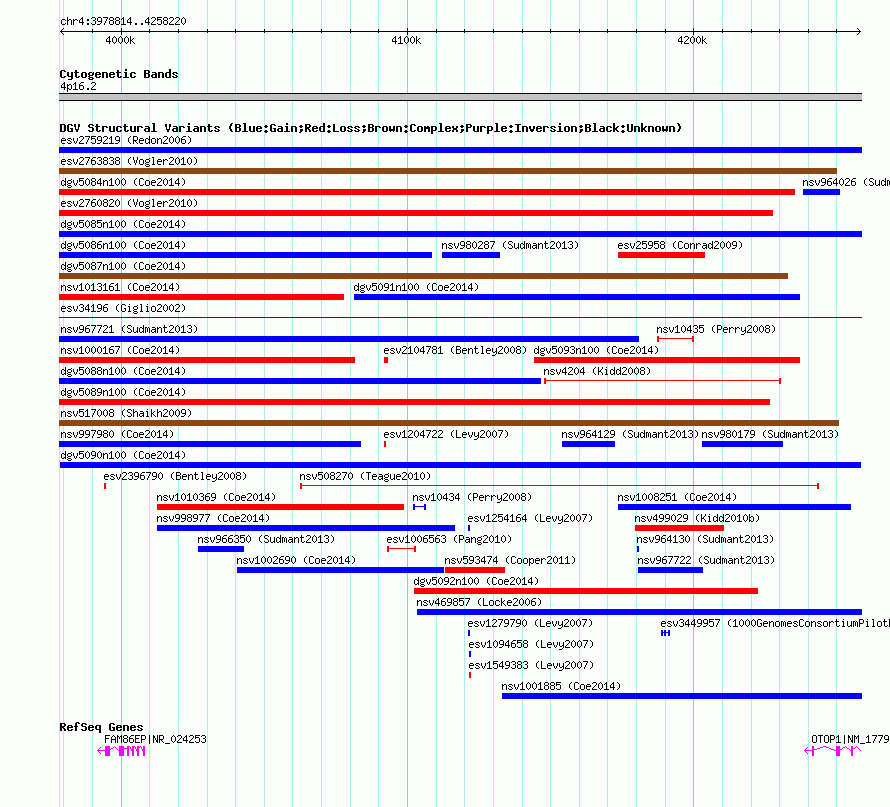This screenshot has width=890, height=807.
Task: Click nsv1002690 (Coe2014) label
Action: 296,560
